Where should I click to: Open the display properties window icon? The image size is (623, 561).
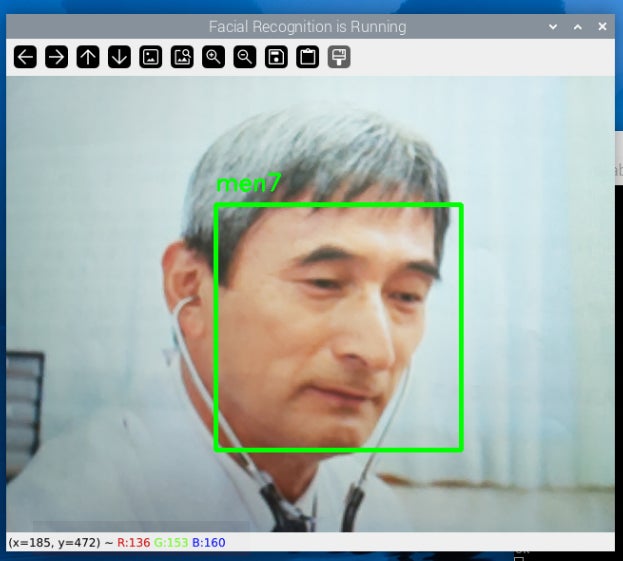coord(339,57)
